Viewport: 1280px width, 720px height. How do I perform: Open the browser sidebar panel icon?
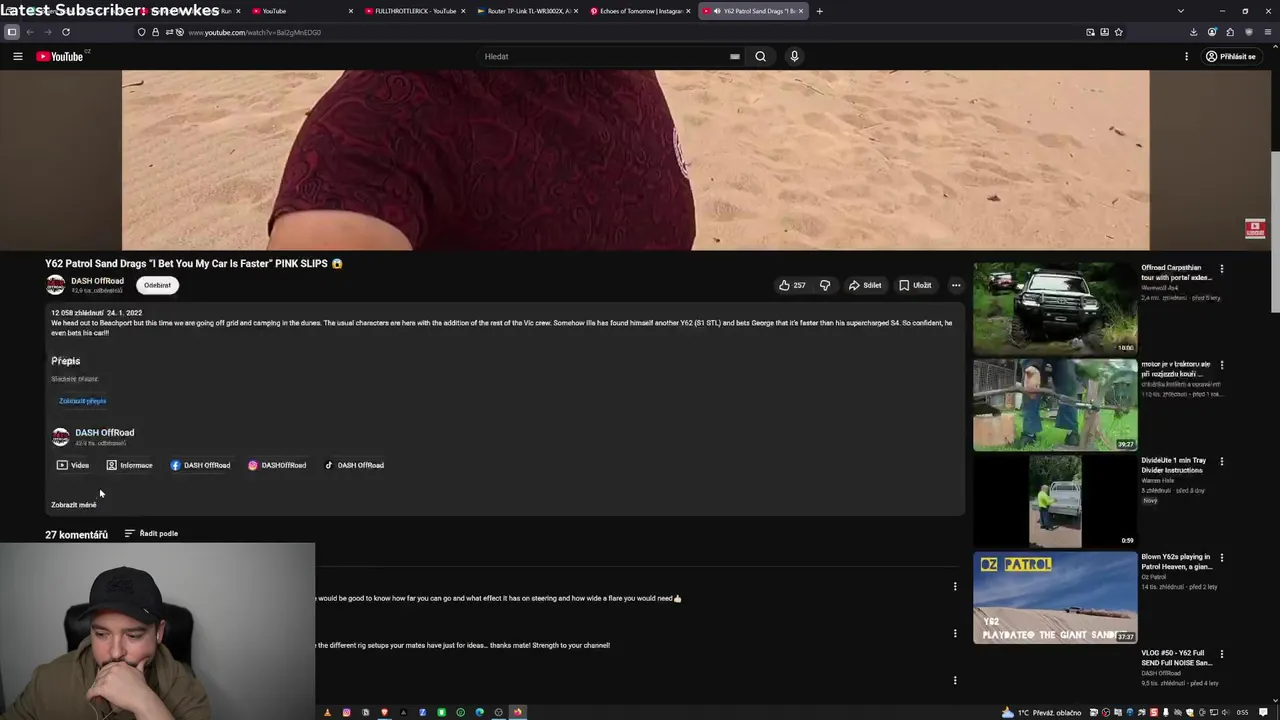pyautogui.click(x=11, y=32)
